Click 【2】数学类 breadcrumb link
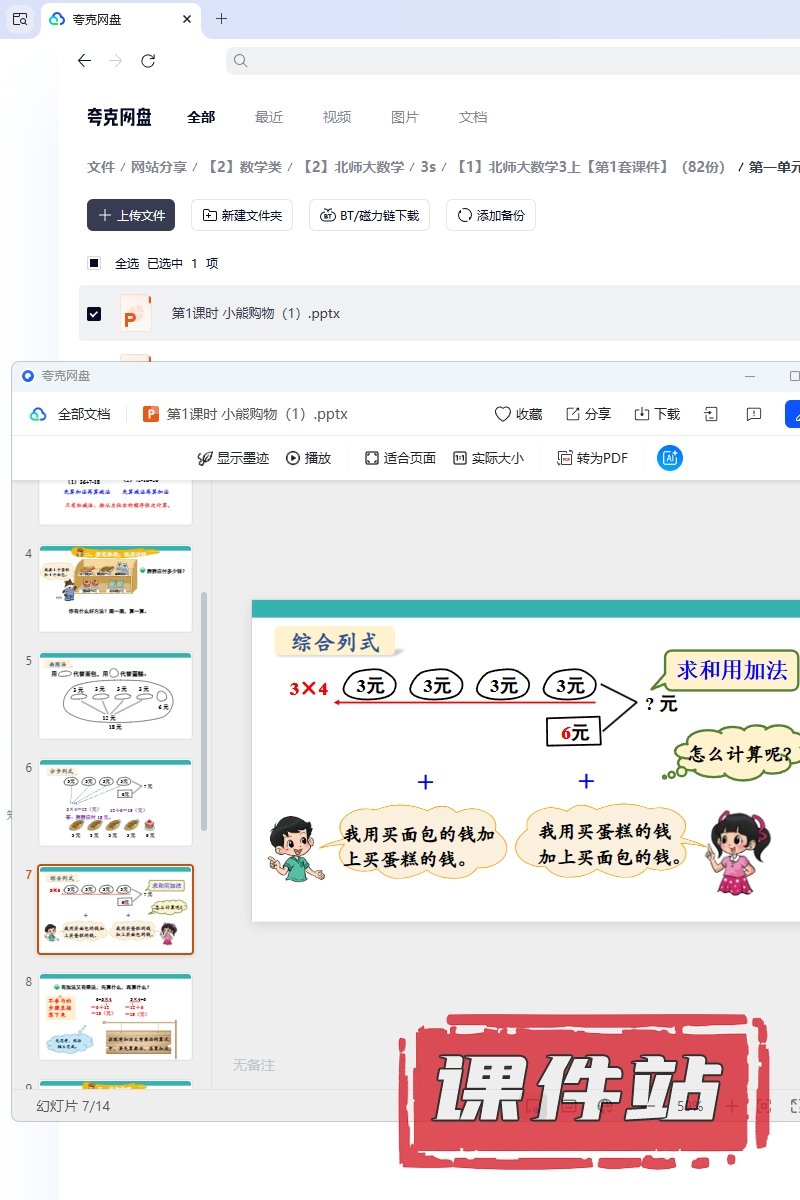Screen dimensions: 800x1200 pos(244,167)
